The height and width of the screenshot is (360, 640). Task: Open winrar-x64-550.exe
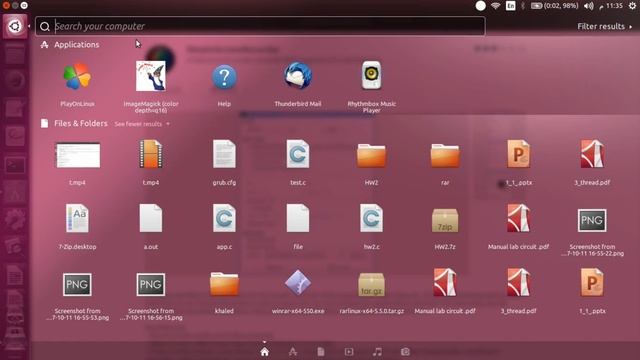(x=298, y=282)
